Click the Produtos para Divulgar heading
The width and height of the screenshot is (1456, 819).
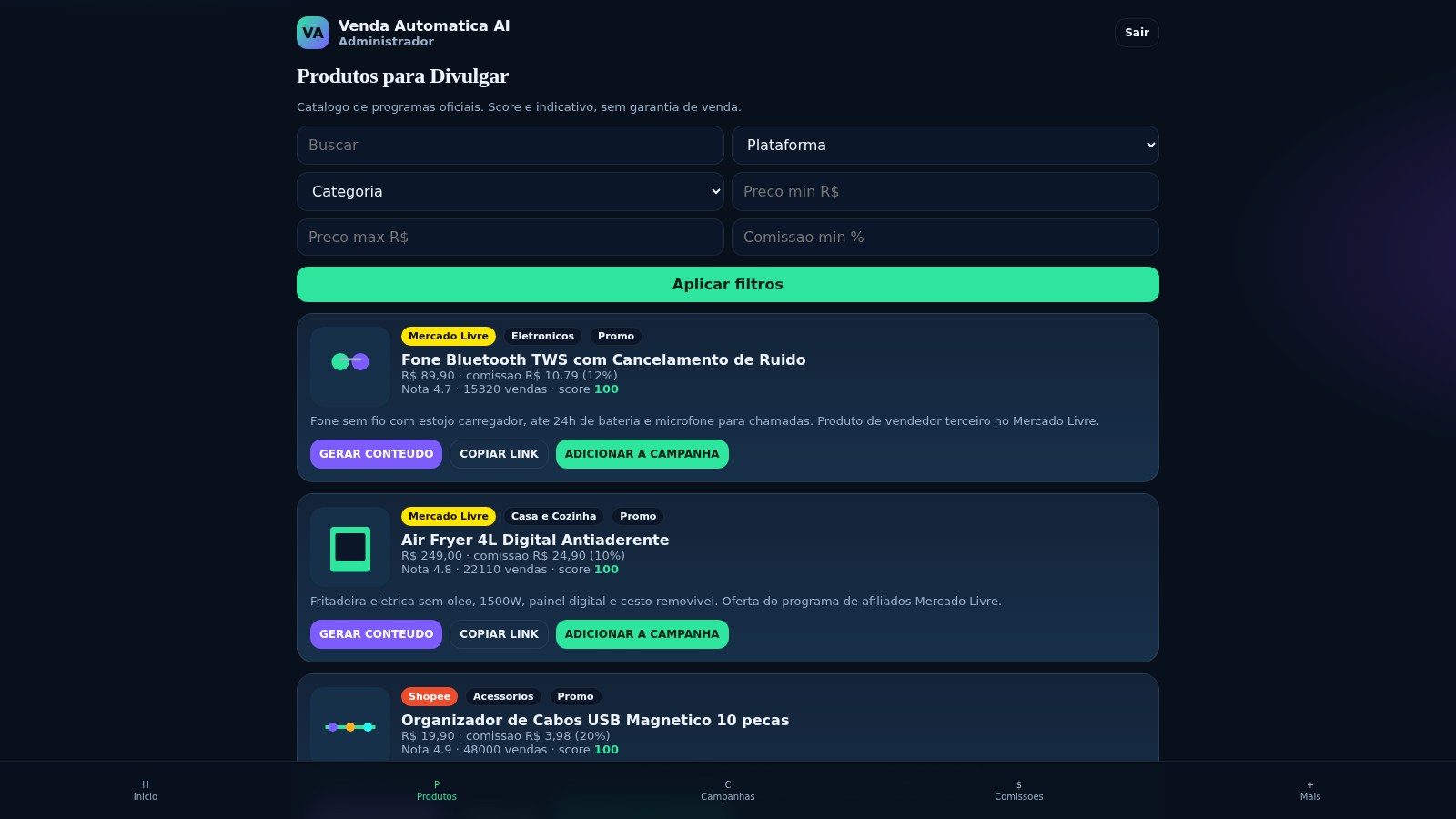point(402,76)
